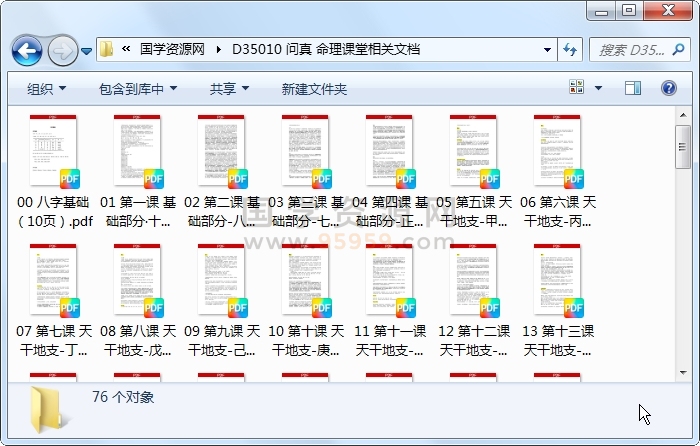
Task: Select file 01 第一课 基础部分
Action: tap(138, 172)
